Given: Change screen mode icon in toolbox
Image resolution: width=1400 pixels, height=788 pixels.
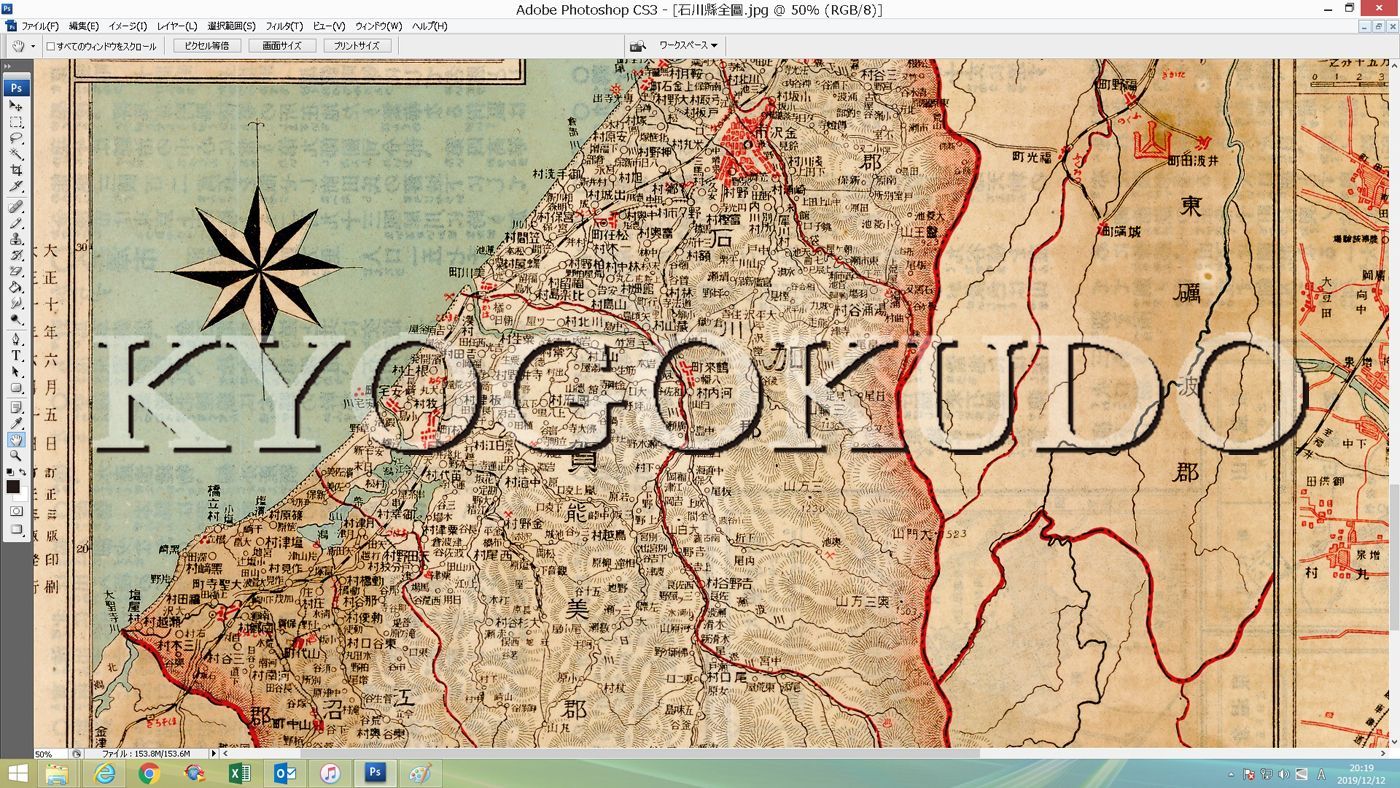Looking at the screenshot, I should coord(16,530).
